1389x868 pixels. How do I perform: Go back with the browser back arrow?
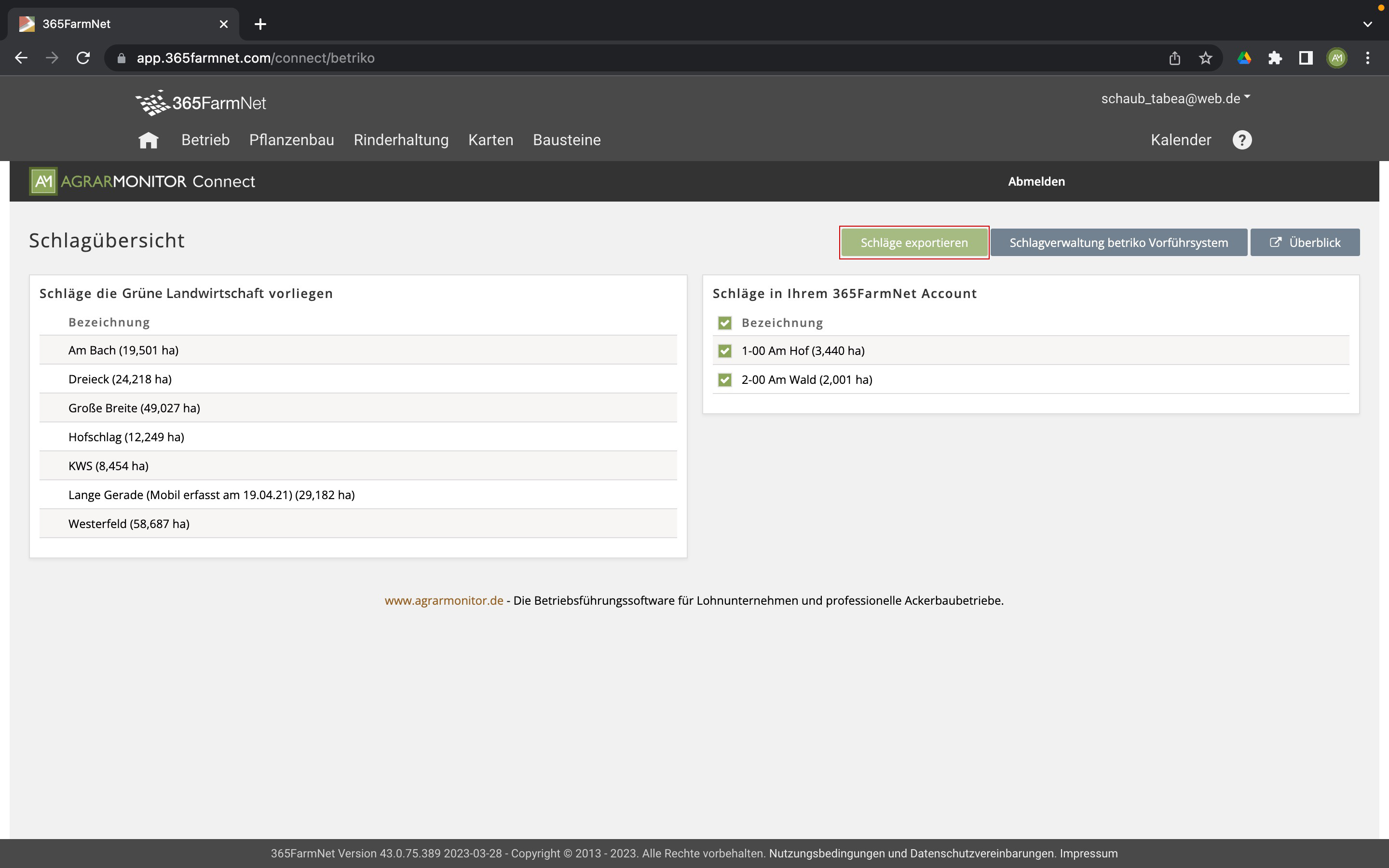(21, 58)
